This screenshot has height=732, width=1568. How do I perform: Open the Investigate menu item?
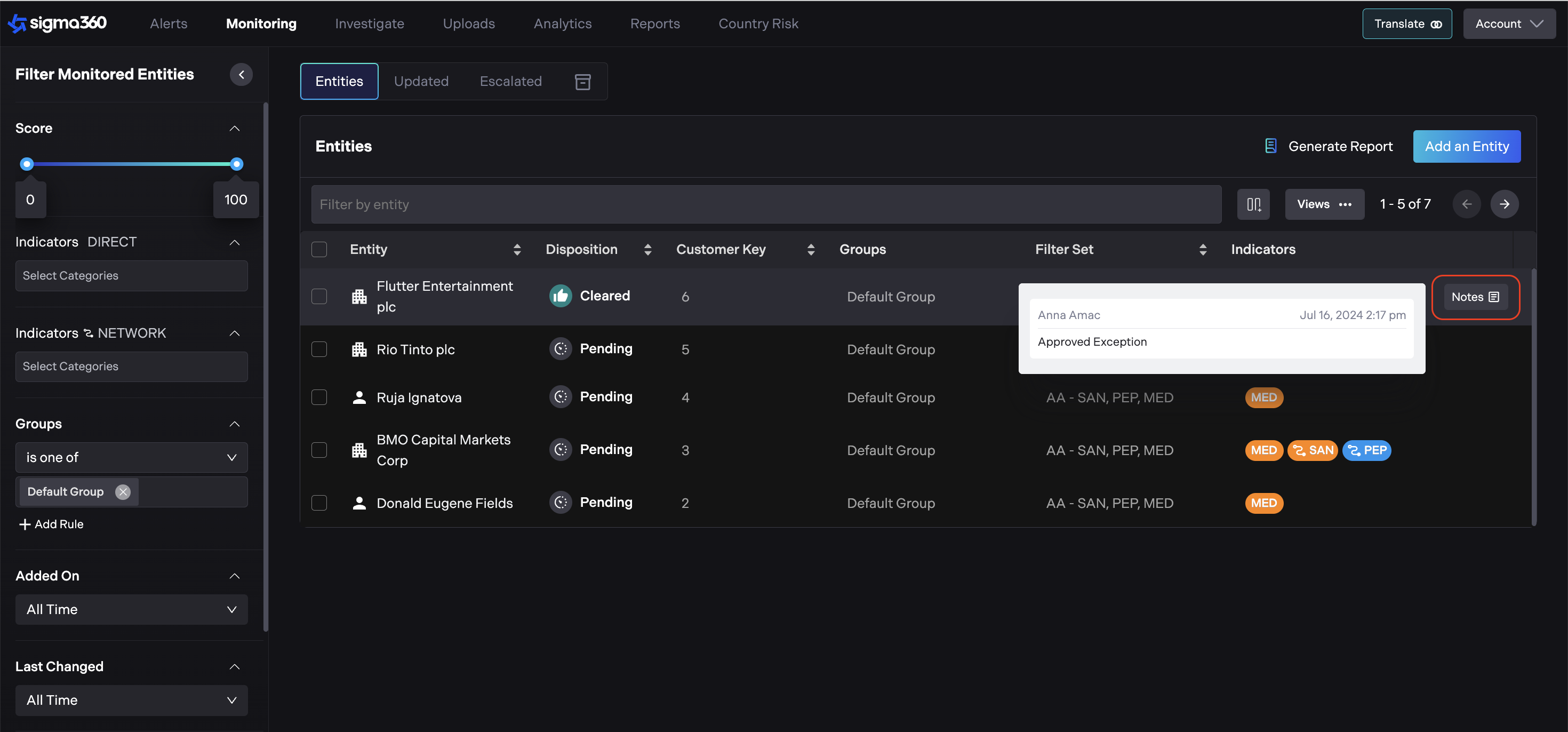click(370, 24)
